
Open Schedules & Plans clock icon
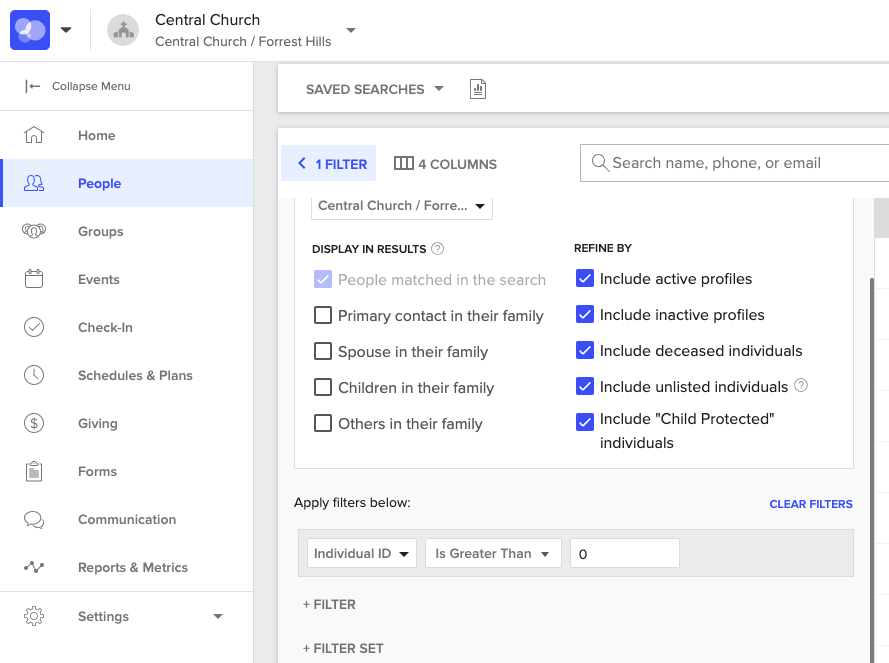tap(36, 375)
